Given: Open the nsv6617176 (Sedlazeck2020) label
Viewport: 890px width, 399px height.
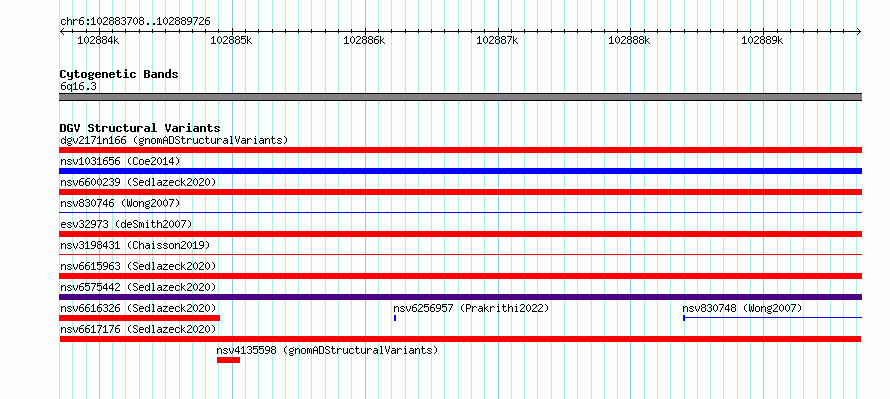Looking at the screenshot, I should pyautogui.click(x=138, y=329).
